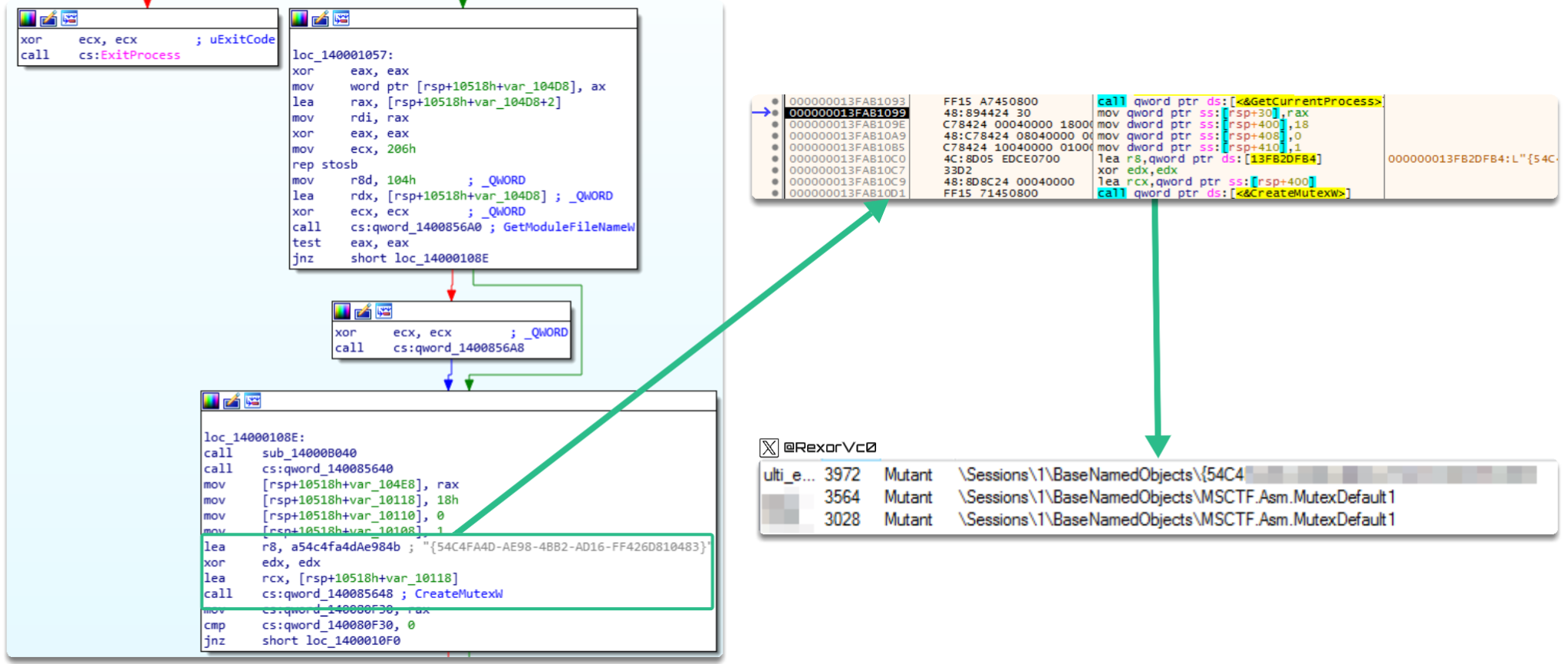Click the CreateMutexW comment in the IDA graph

point(459,593)
